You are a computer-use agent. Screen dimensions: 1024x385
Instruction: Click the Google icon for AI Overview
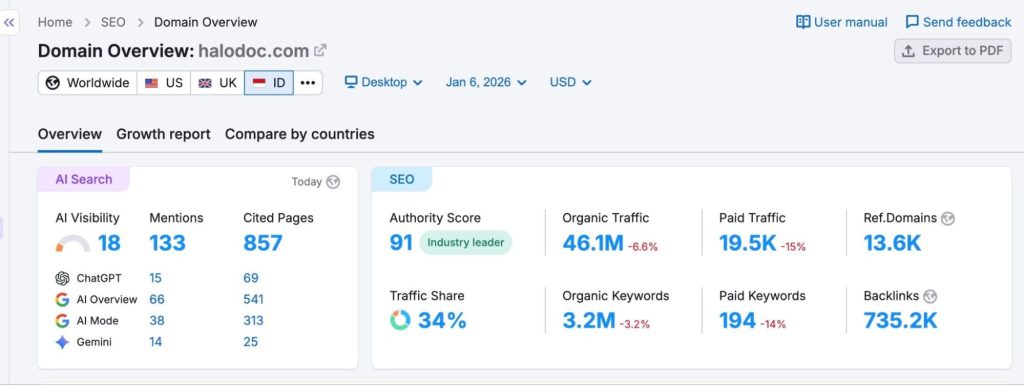point(62,300)
